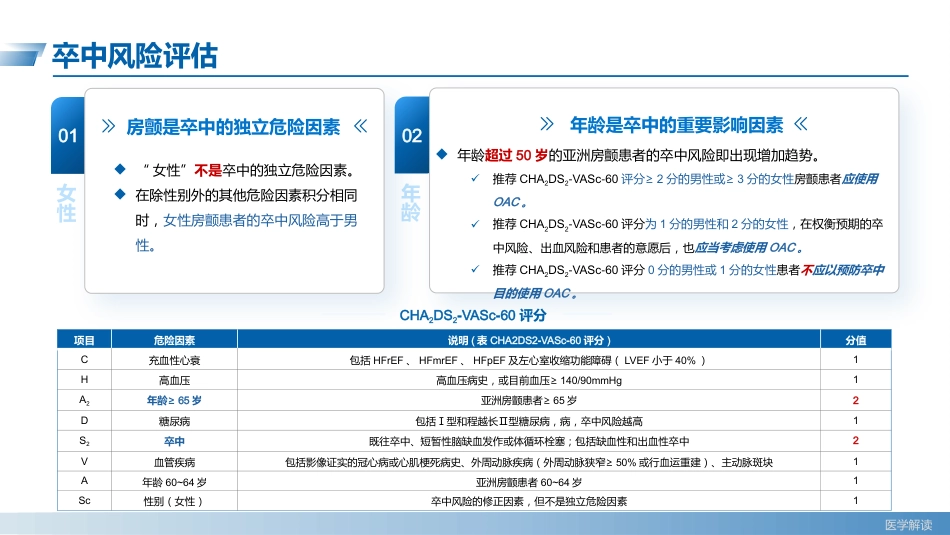Screen dimensions: 950x535
Task: Click the 医学解读 footer label
Action: (909, 525)
